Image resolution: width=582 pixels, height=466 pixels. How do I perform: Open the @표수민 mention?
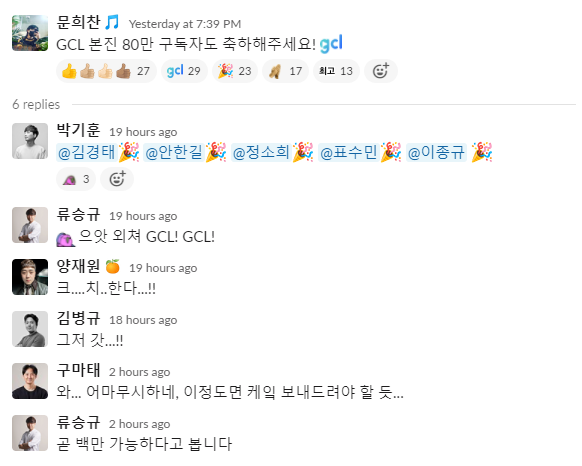click(x=348, y=153)
